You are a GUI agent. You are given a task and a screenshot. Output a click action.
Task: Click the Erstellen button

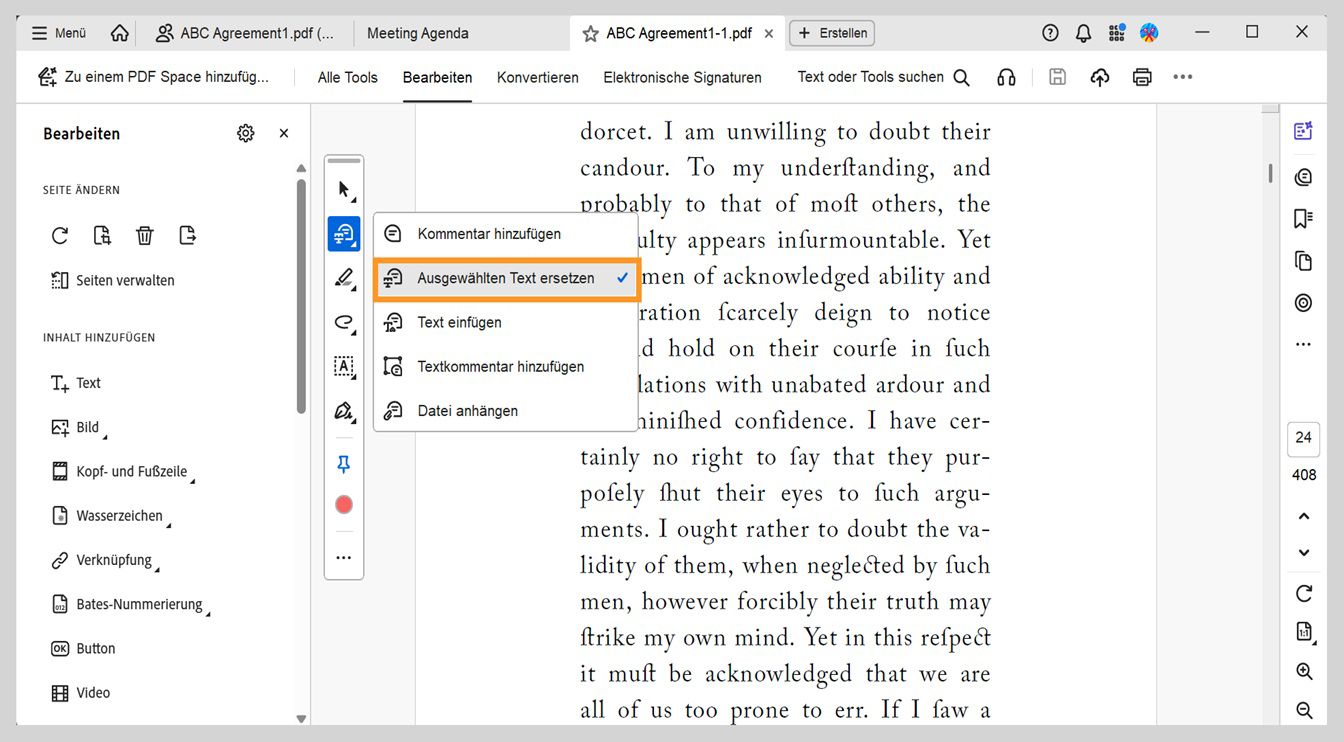831,33
